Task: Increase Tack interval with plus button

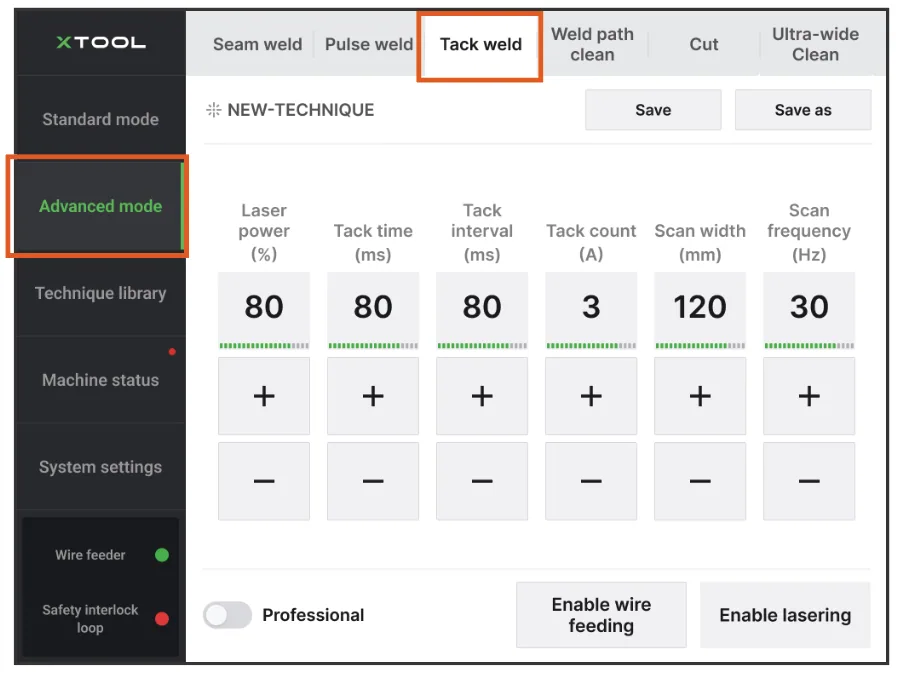Action: coord(482,396)
